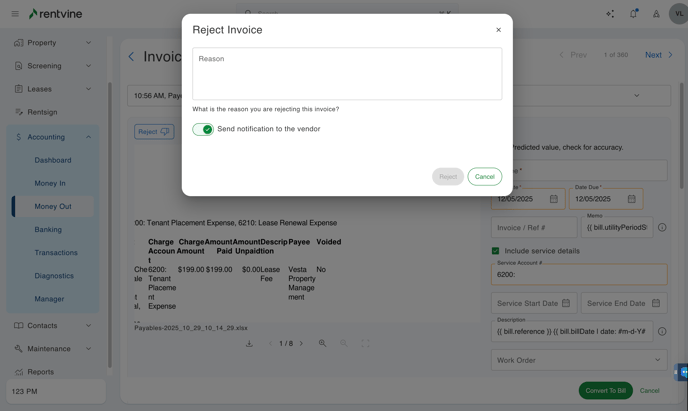Screen dimensions: 688x411
Task: Zoom in on the document preview
Action: [322, 343]
